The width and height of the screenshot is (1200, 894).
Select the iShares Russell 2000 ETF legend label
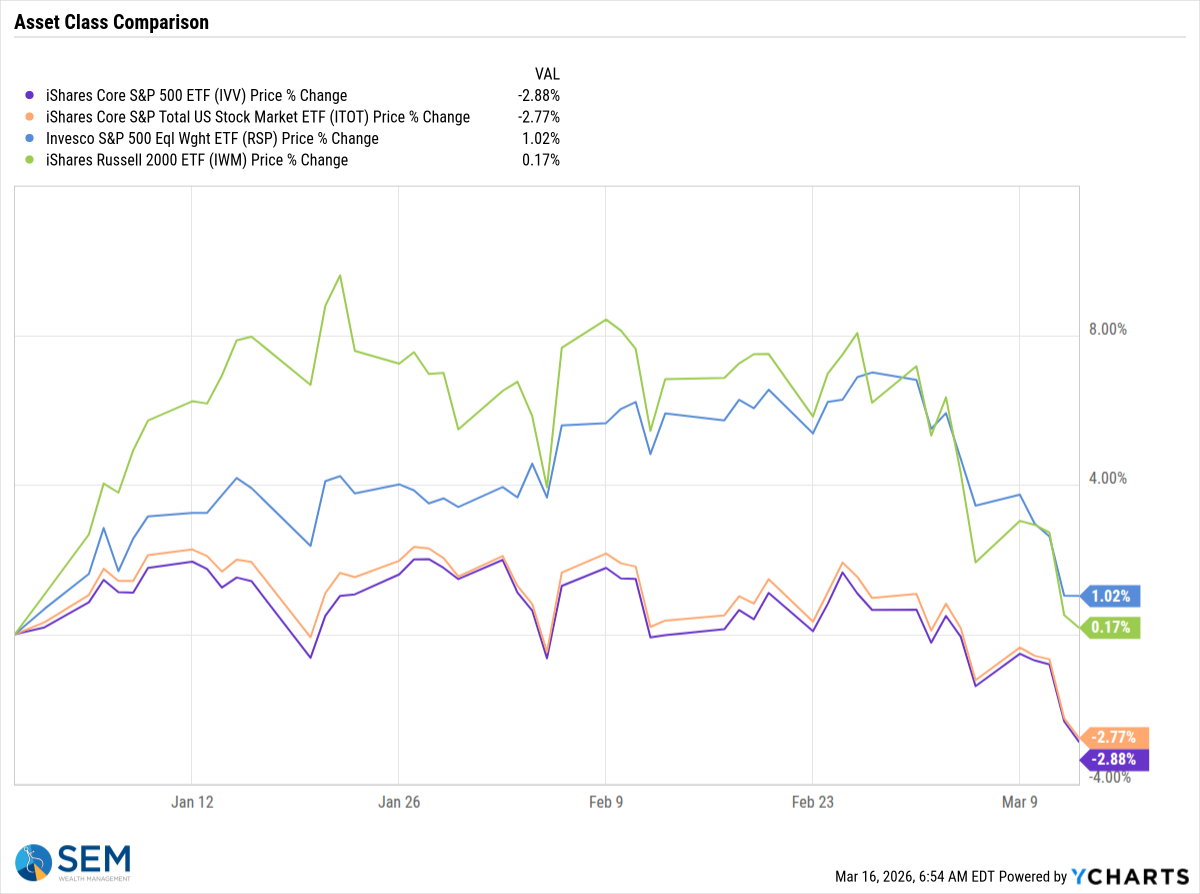coord(197,160)
